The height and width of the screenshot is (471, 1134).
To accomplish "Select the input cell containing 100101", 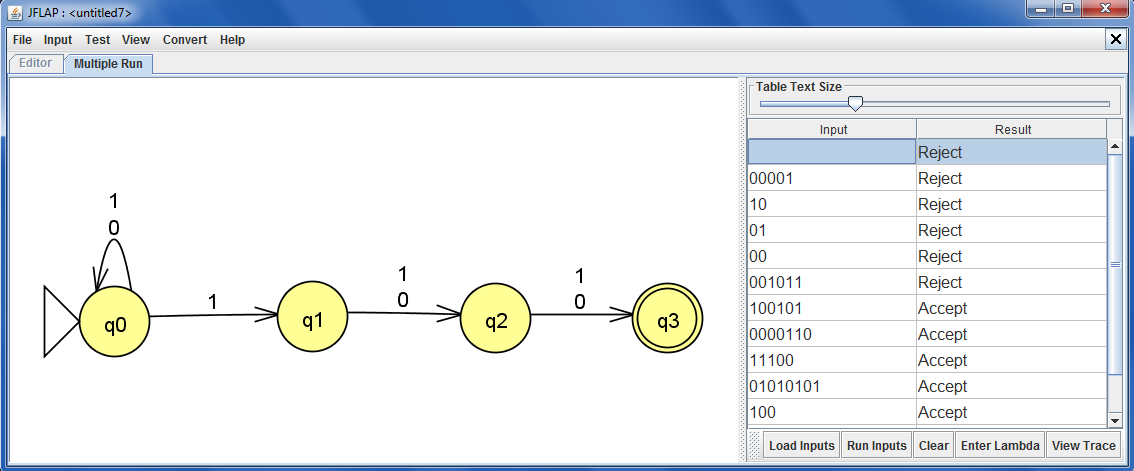I will click(x=831, y=309).
